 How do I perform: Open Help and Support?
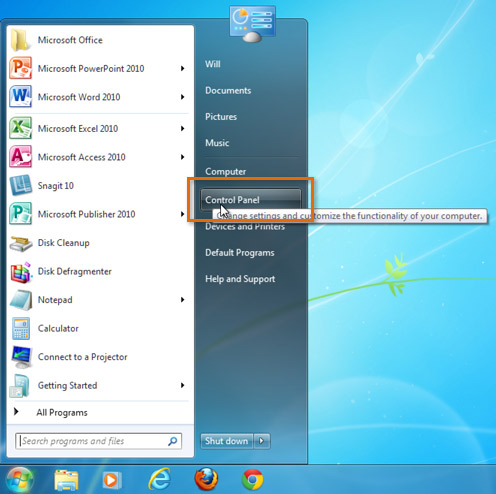tap(240, 279)
